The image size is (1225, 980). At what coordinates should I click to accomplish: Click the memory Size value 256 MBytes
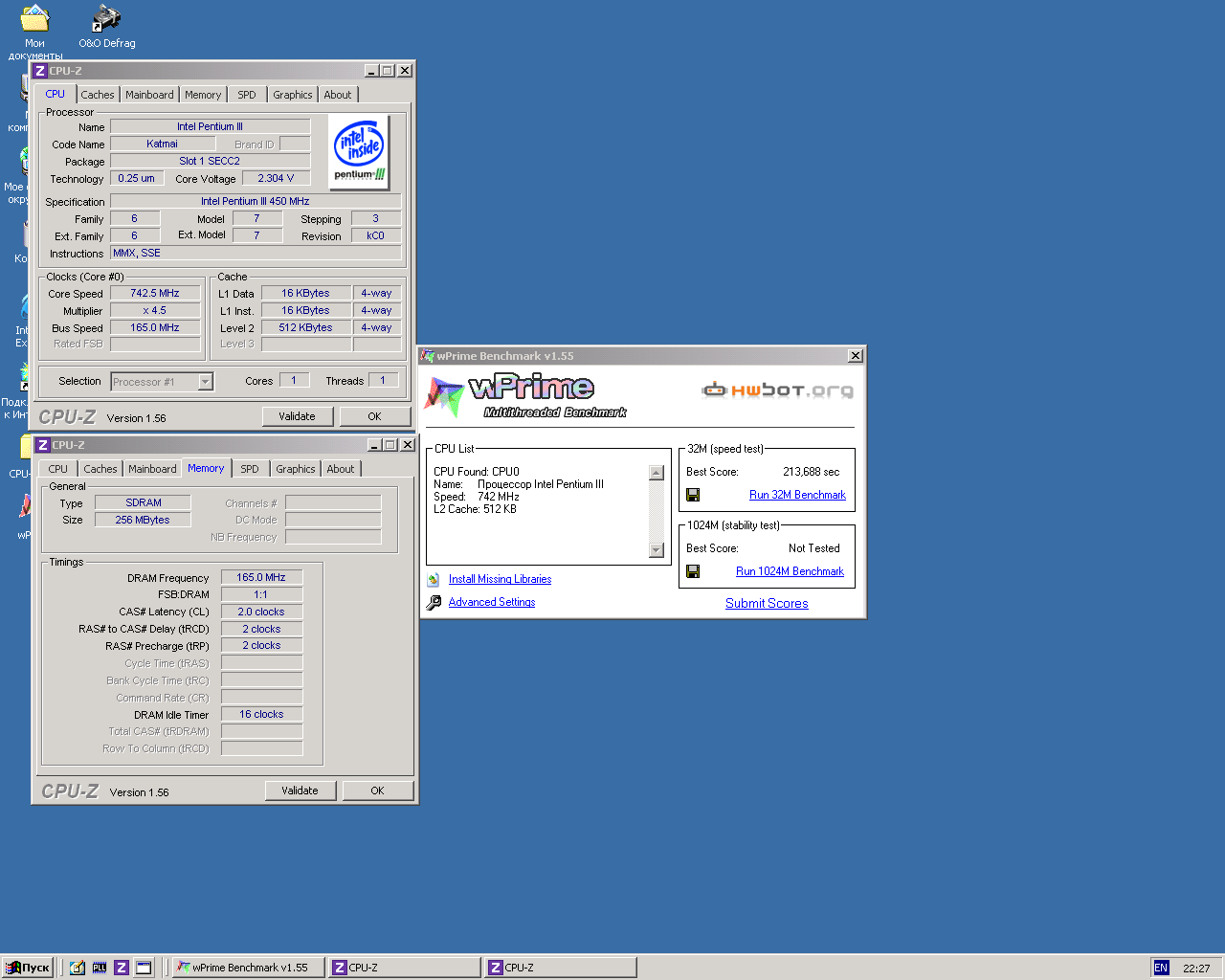(x=143, y=520)
